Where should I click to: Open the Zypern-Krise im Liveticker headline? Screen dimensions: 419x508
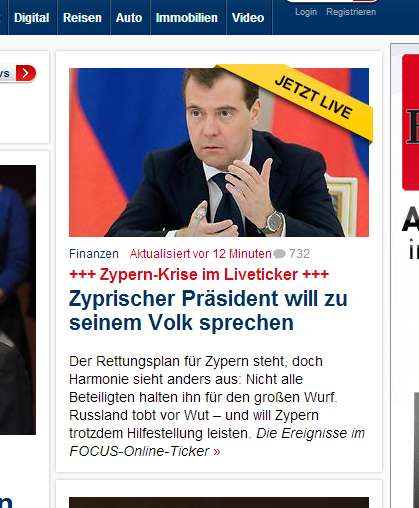199,274
